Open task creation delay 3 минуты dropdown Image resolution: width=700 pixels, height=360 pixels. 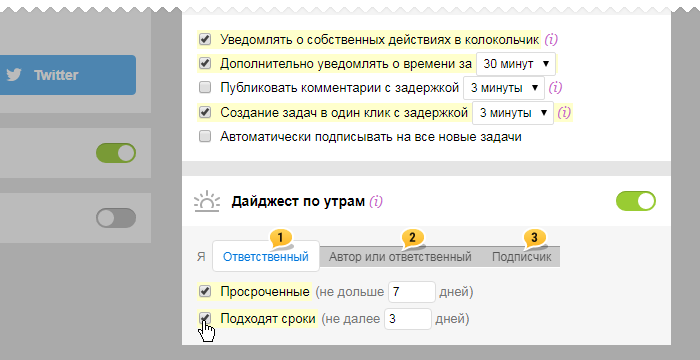513,113
